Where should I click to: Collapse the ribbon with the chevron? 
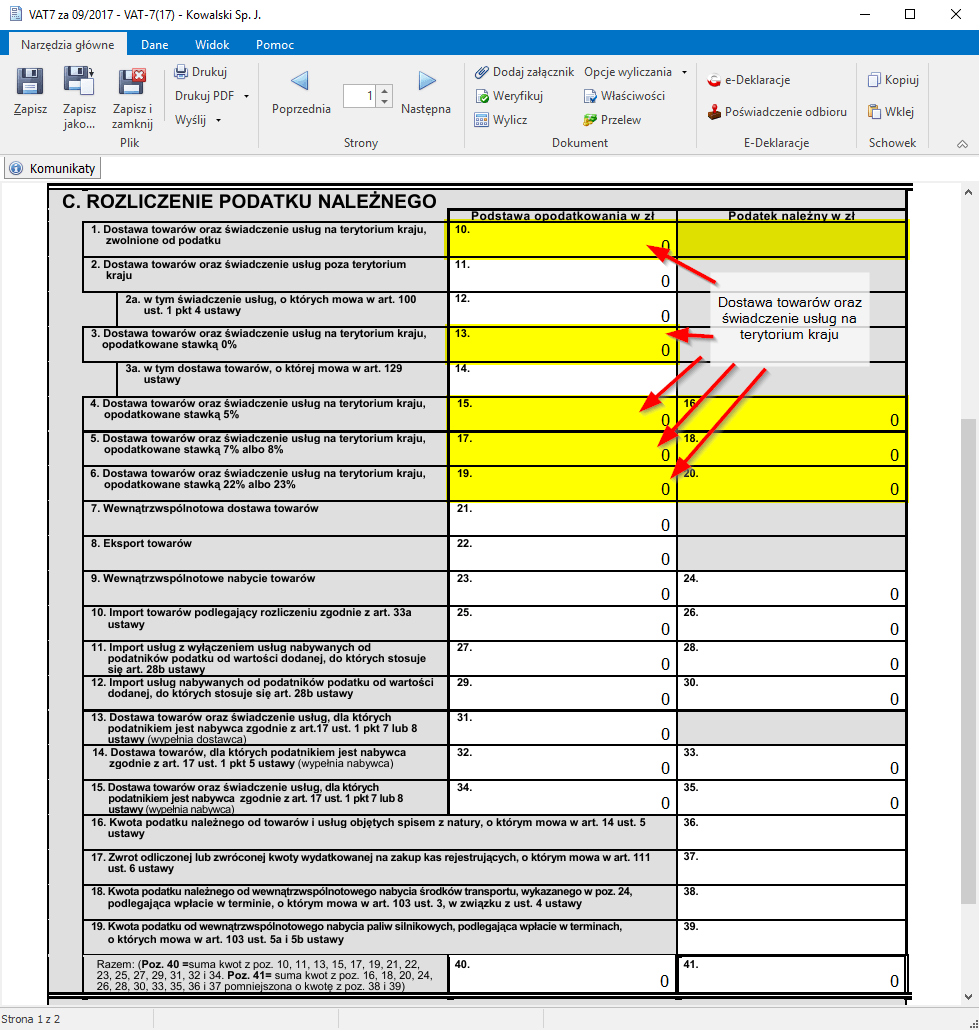click(x=962, y=144)
